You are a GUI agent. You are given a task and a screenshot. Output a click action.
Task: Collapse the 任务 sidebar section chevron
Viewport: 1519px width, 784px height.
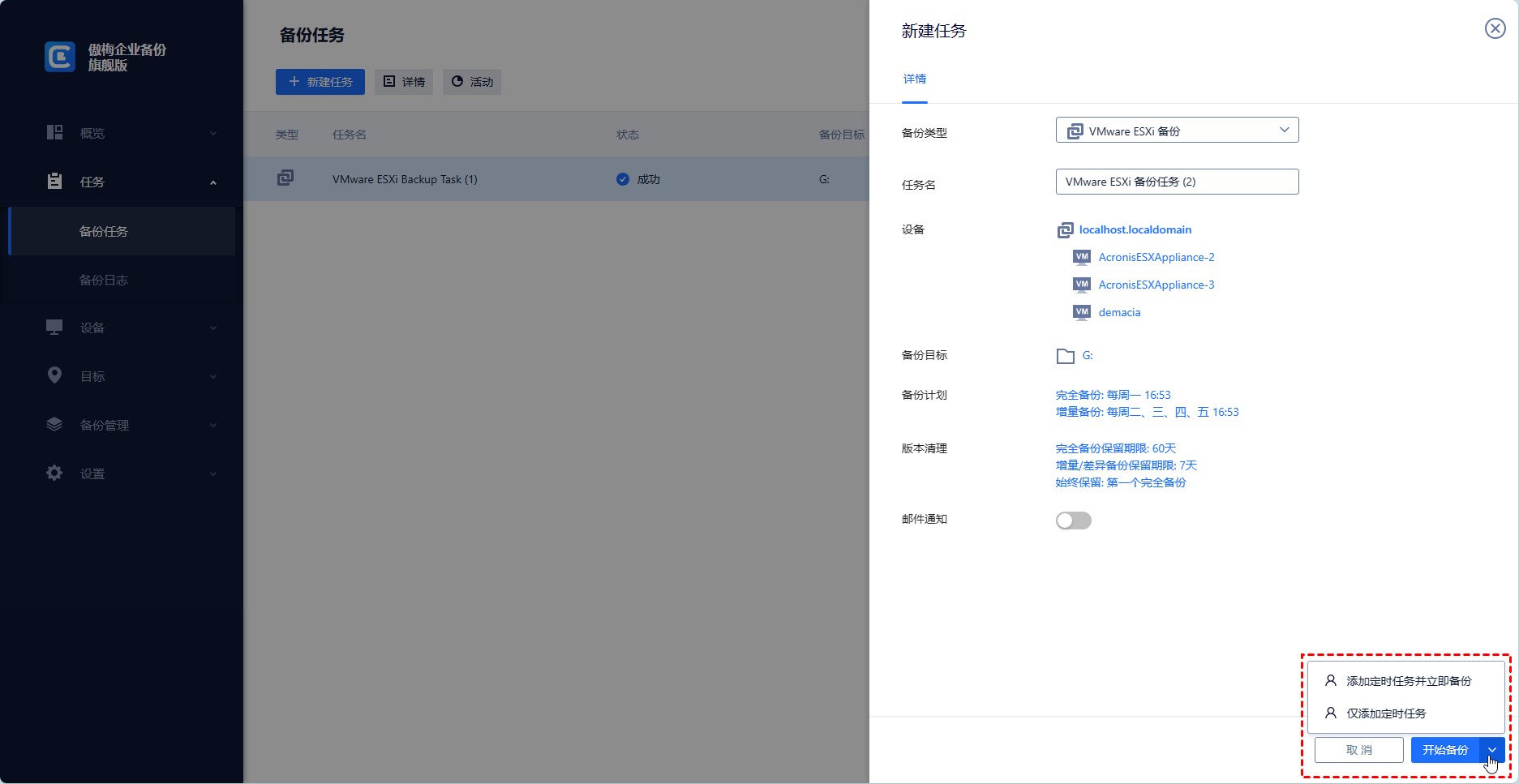[x=213, y=182]
